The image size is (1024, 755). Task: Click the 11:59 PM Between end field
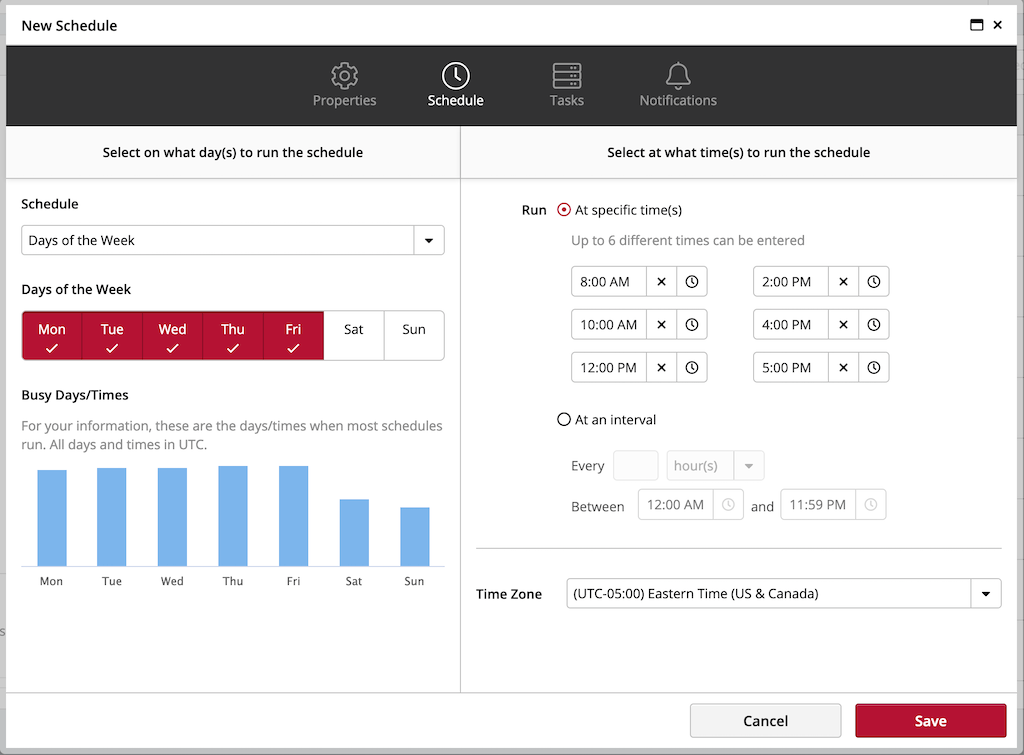(x=818, y=505)
